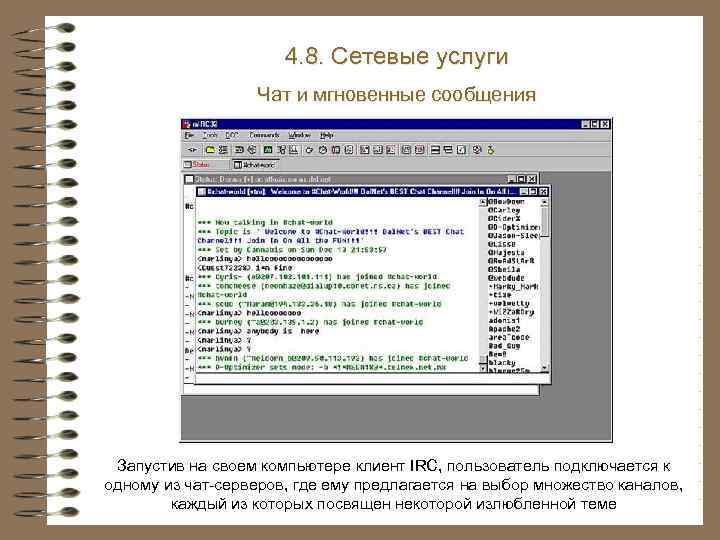Open the File menu
Viewport: 720px width, 540px height.
tap(189, 135)
